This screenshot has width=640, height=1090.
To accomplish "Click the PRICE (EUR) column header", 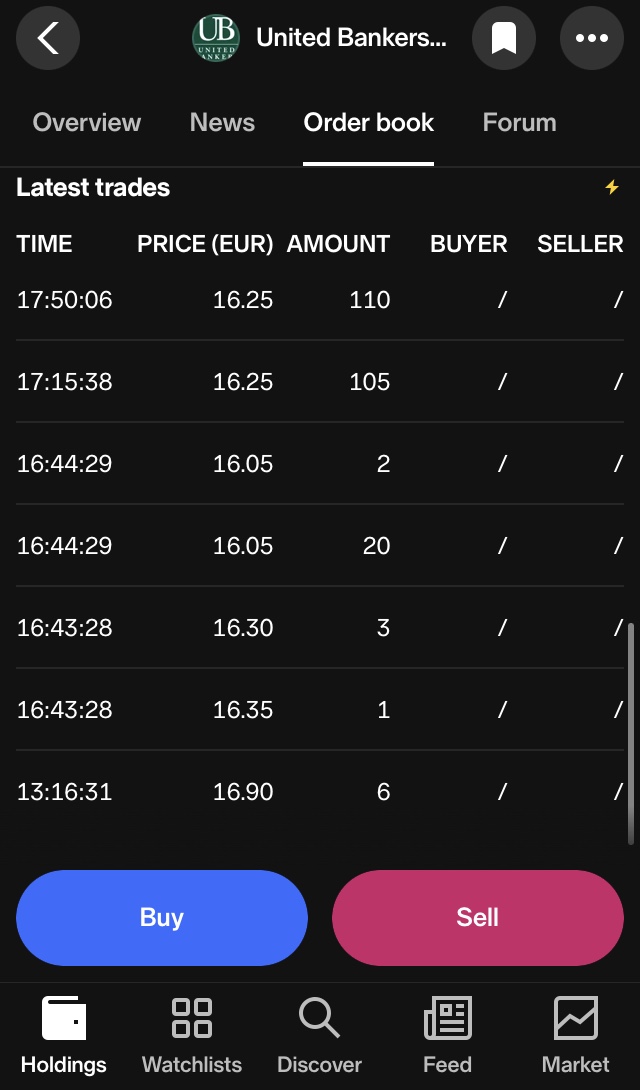I will point(205,244).
